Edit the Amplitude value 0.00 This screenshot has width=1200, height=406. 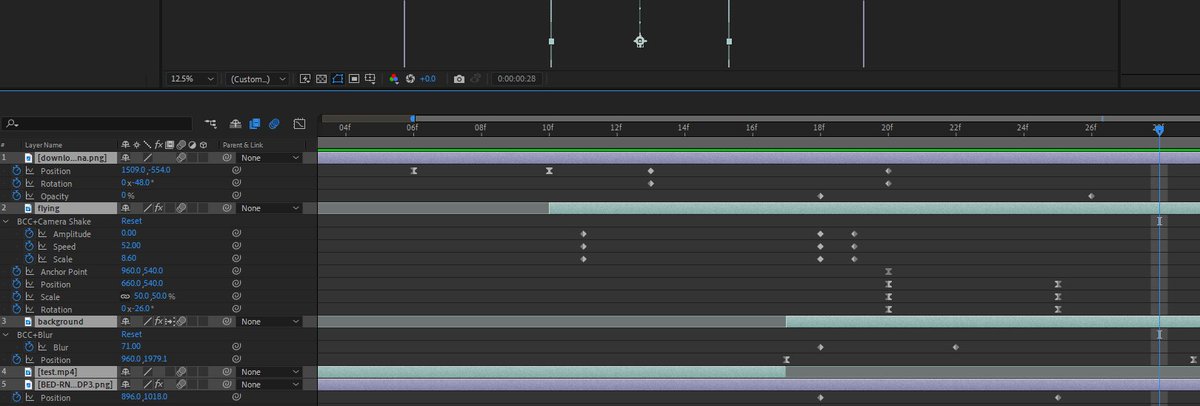pos(128,234)
